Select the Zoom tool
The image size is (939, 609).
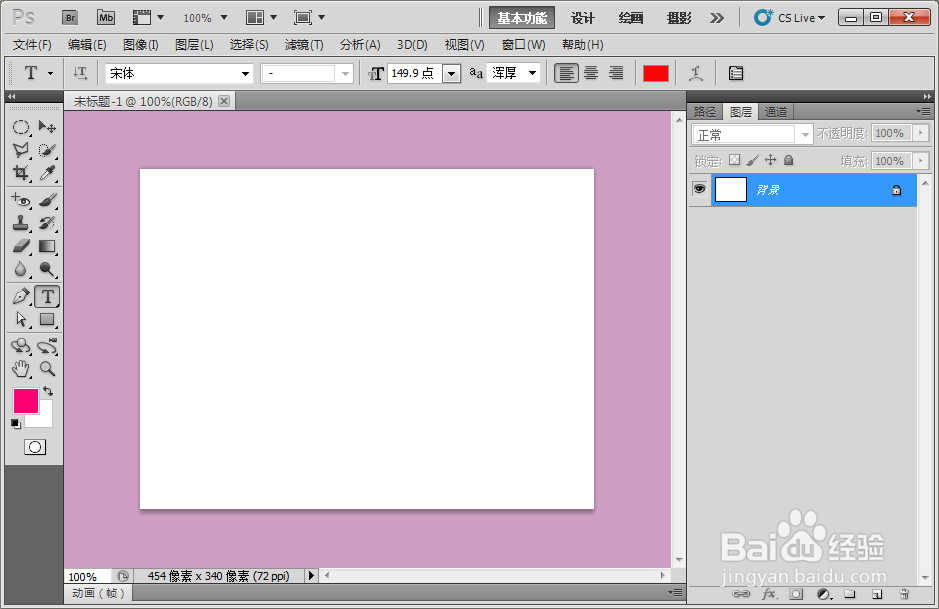[47, 369]
